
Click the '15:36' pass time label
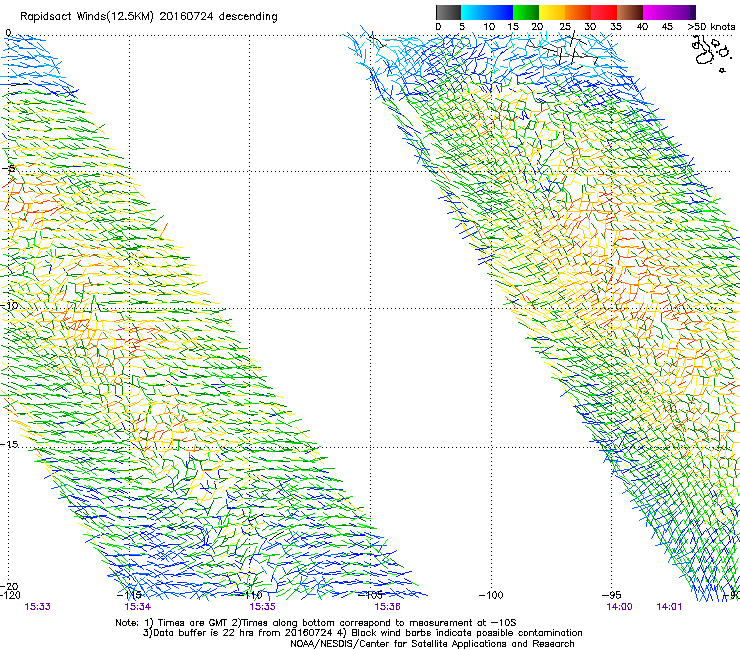(387, 607)
